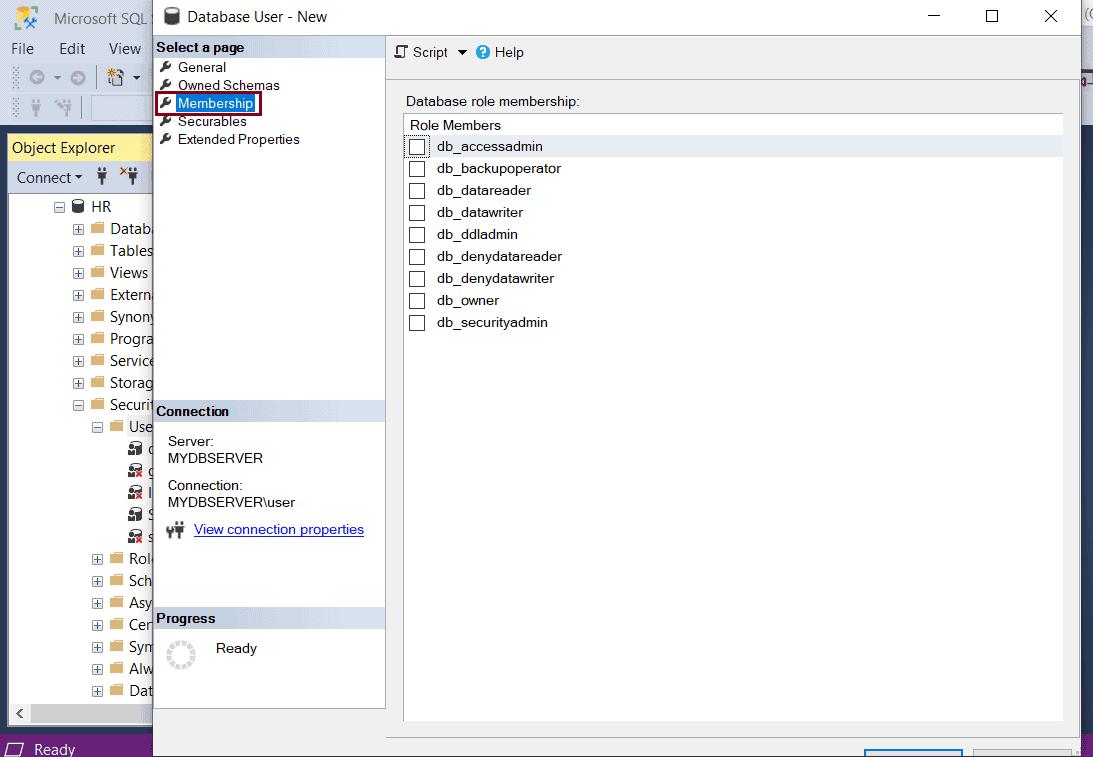This screenshot has height=757, width=1093.
Task: Collapse the Security node in the tree
Action: (78, 404)
